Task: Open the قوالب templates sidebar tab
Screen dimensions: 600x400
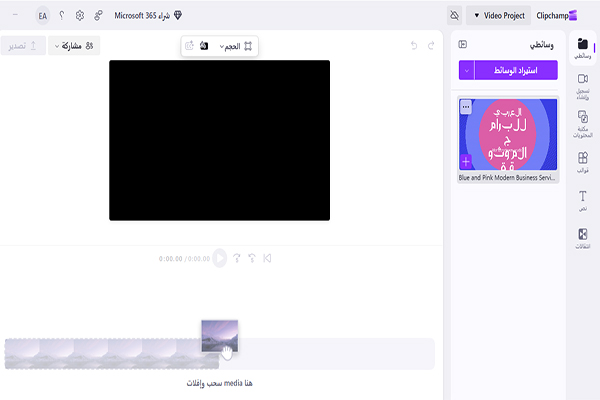Action: [x=582, y=162]
